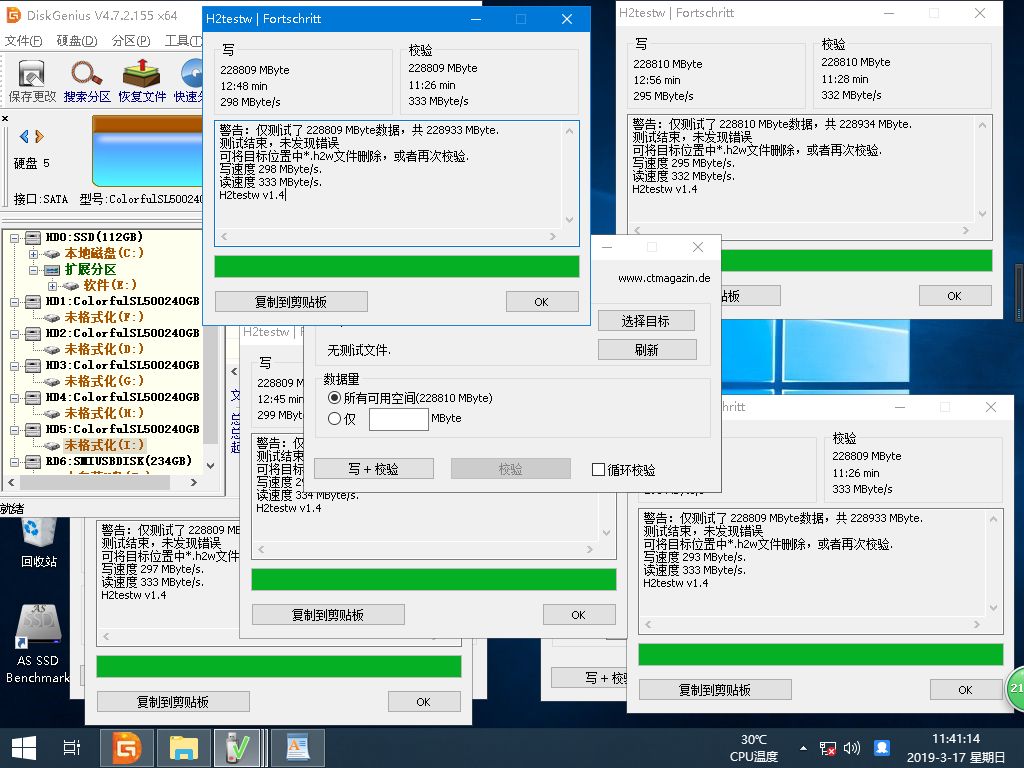Open the 文件(F) menu
The width and height of the screenshot is (1024, 768).
pos(24,41)
